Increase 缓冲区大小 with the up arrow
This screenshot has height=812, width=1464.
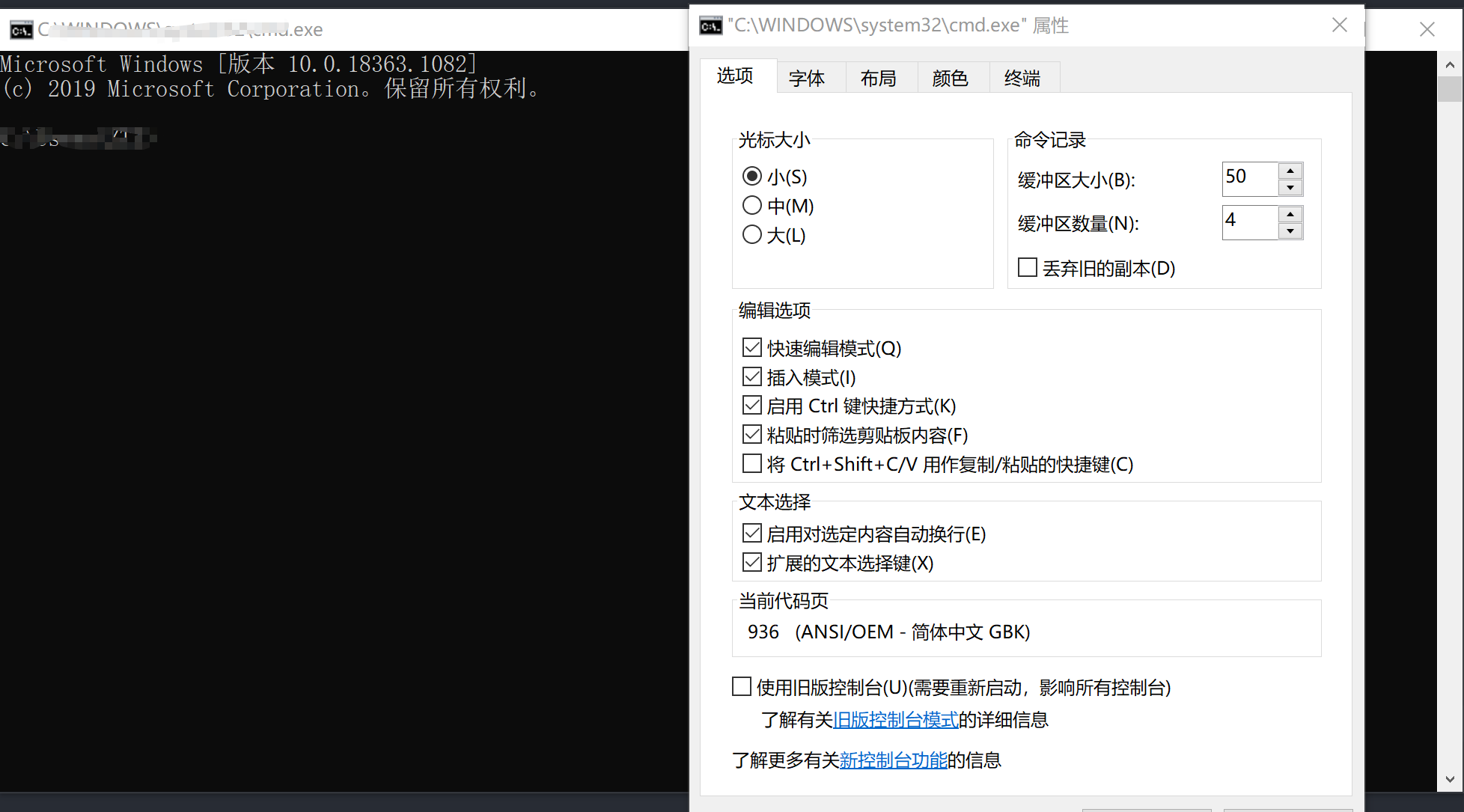[x=1290, y=171]
